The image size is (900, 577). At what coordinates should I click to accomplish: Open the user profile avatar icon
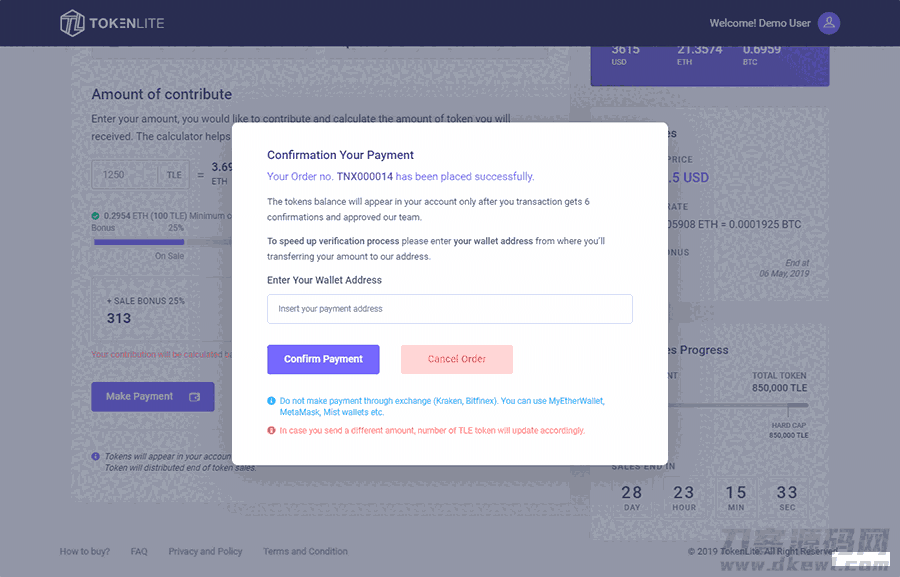[828, 23]
